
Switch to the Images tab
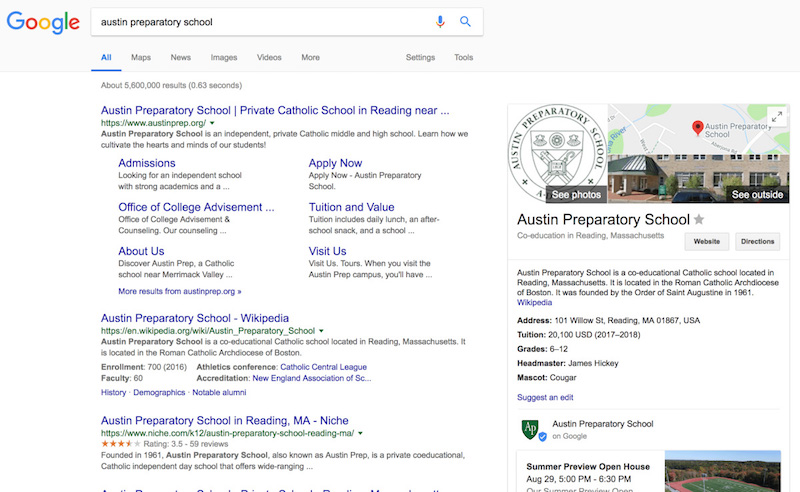pyautogui.click(x=223, y=58)
